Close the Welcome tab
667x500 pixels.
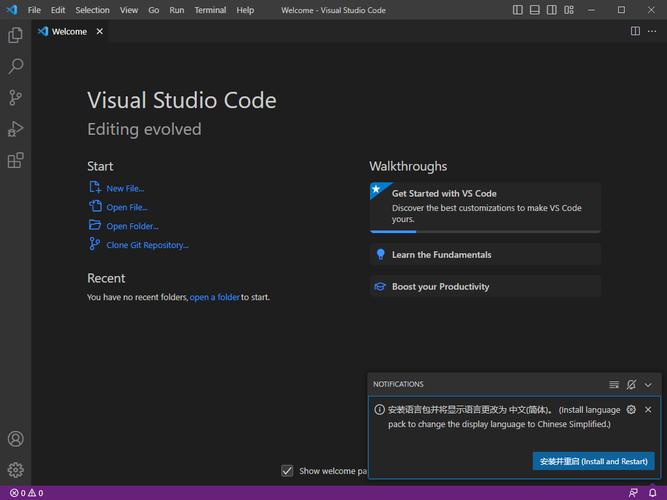(x=100, y=31)
